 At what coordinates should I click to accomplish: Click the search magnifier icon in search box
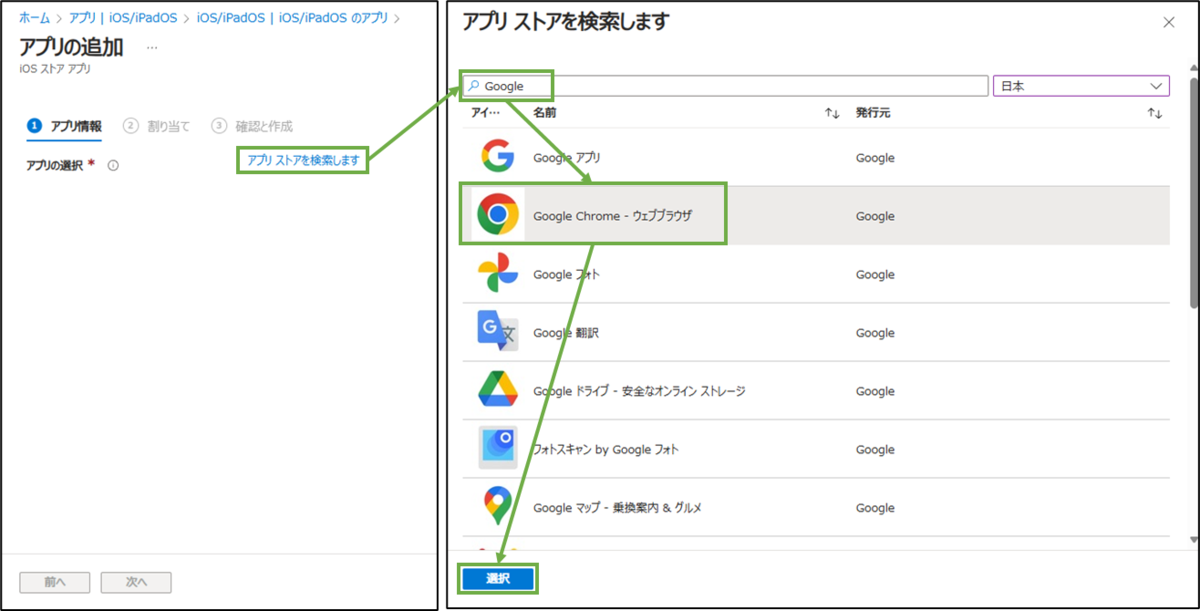(474, 86)
